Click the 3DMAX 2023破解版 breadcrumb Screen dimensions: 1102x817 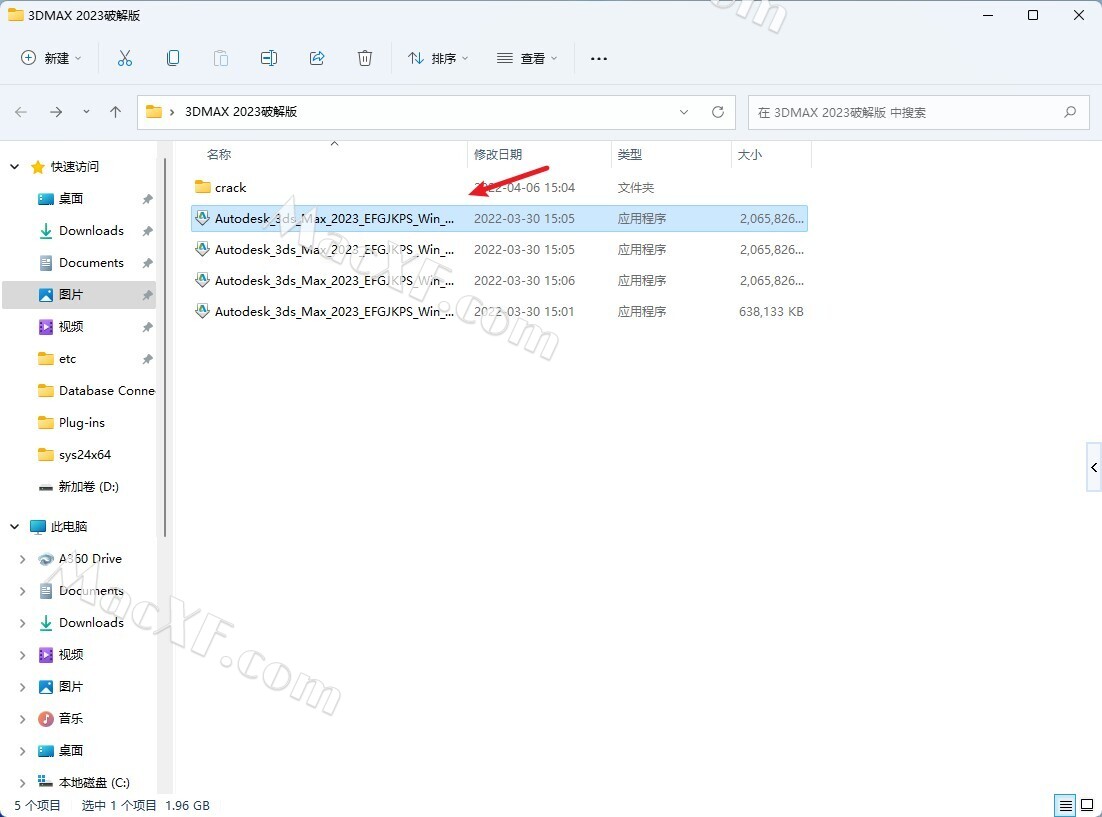point(241,112)
